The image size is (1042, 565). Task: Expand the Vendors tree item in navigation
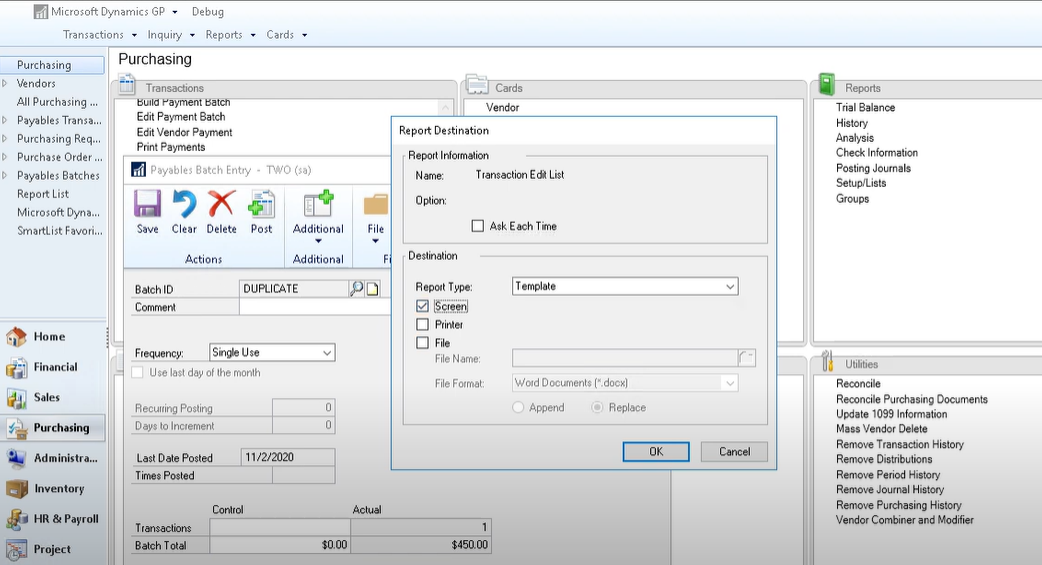[6, 84]
